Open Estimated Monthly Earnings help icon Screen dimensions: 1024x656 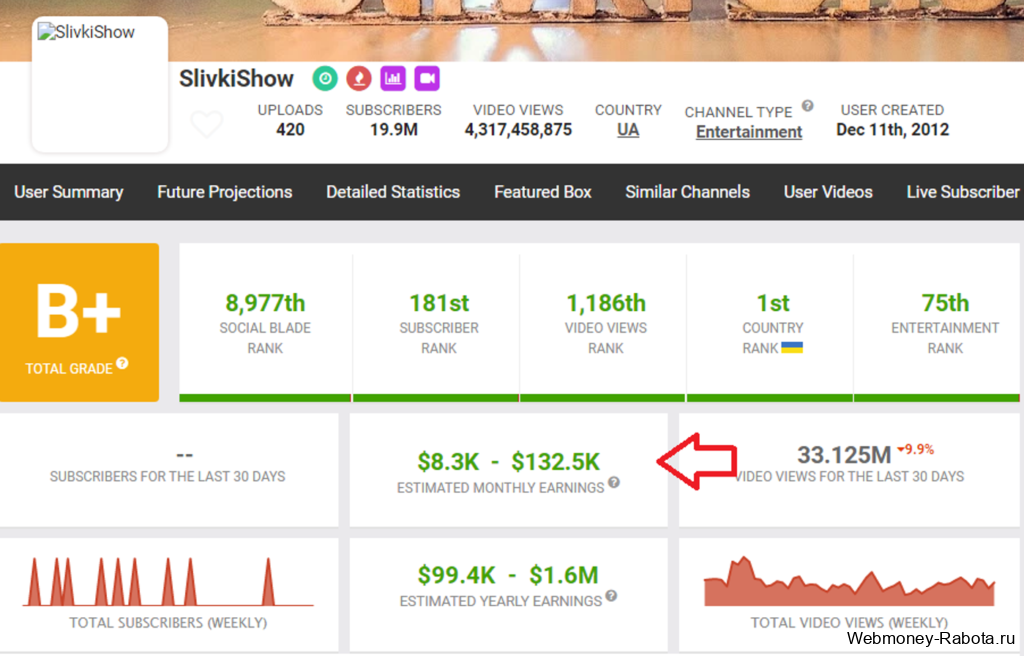point(614,482)
